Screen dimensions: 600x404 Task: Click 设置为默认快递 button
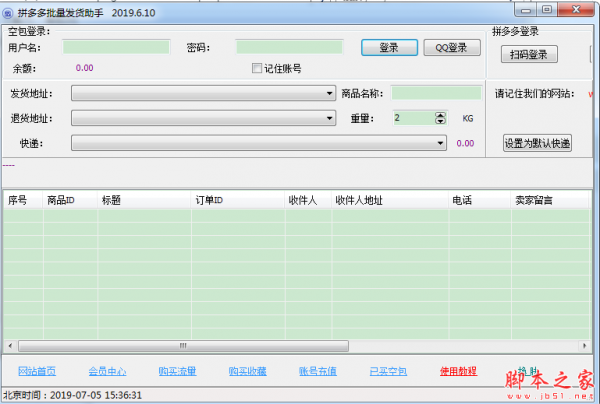tap(537, 143)
